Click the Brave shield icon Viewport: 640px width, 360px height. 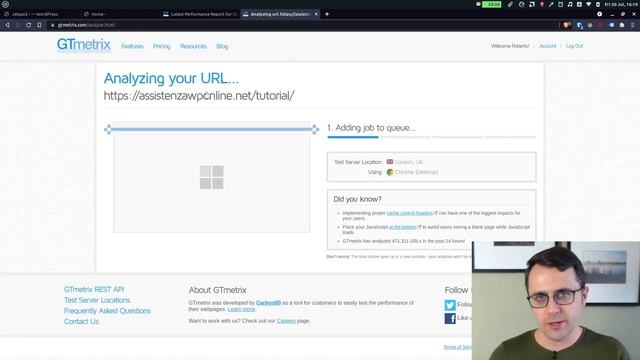point(567,25)
